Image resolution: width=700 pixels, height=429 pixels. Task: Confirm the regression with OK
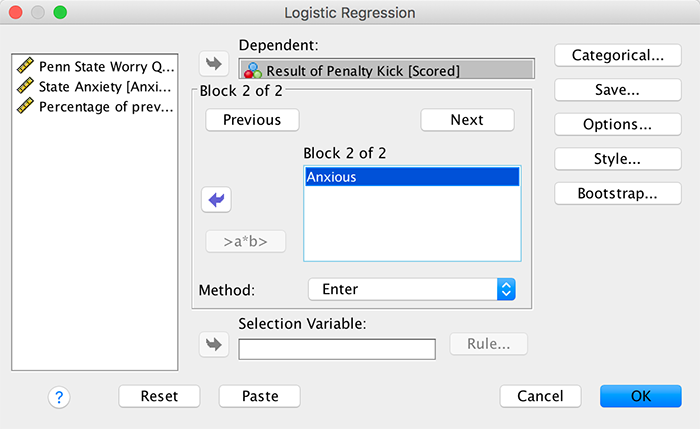(641, 396)
